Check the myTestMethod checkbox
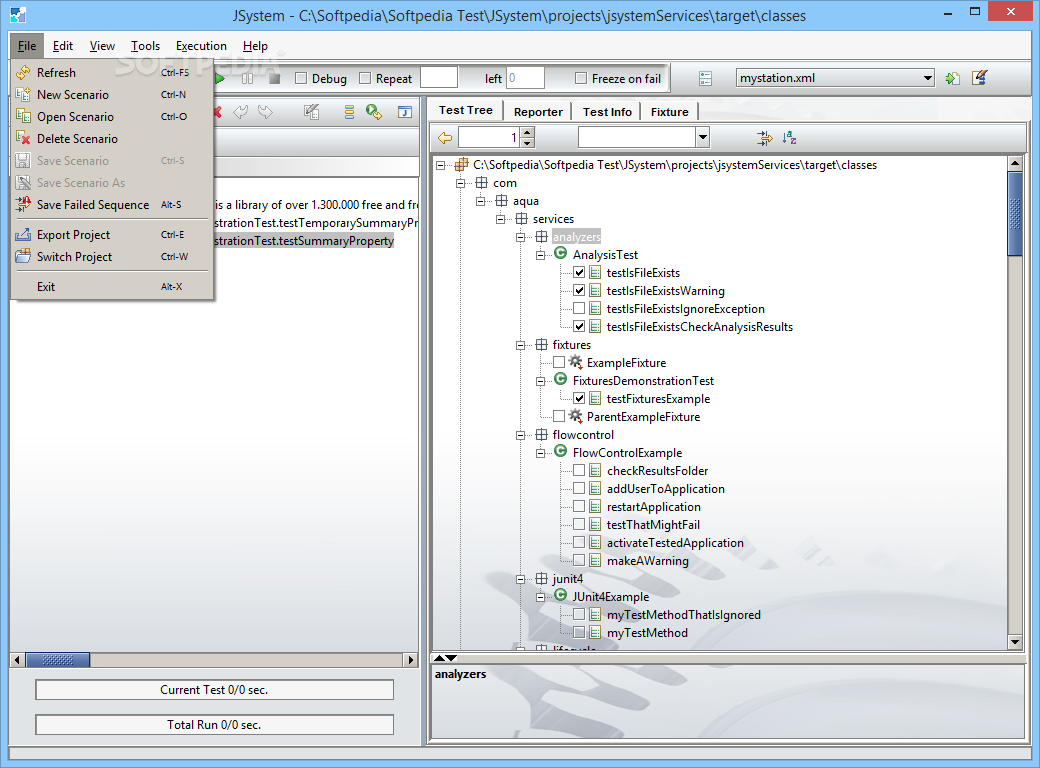1040x768 pixels. (x=579, y=632)
